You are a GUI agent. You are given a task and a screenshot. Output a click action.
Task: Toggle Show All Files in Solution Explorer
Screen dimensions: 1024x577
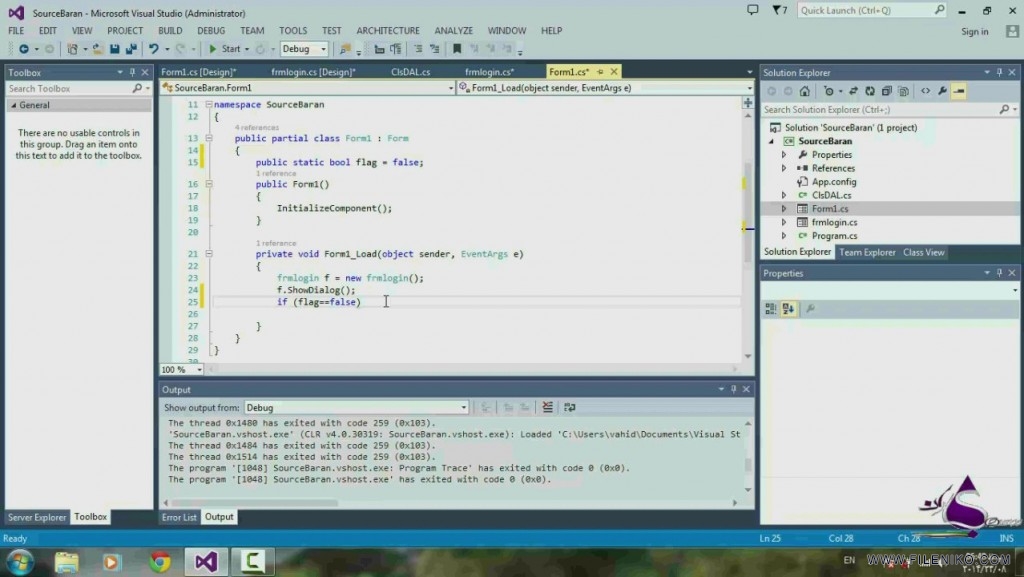pyautogui.click(x=903, y=91)
